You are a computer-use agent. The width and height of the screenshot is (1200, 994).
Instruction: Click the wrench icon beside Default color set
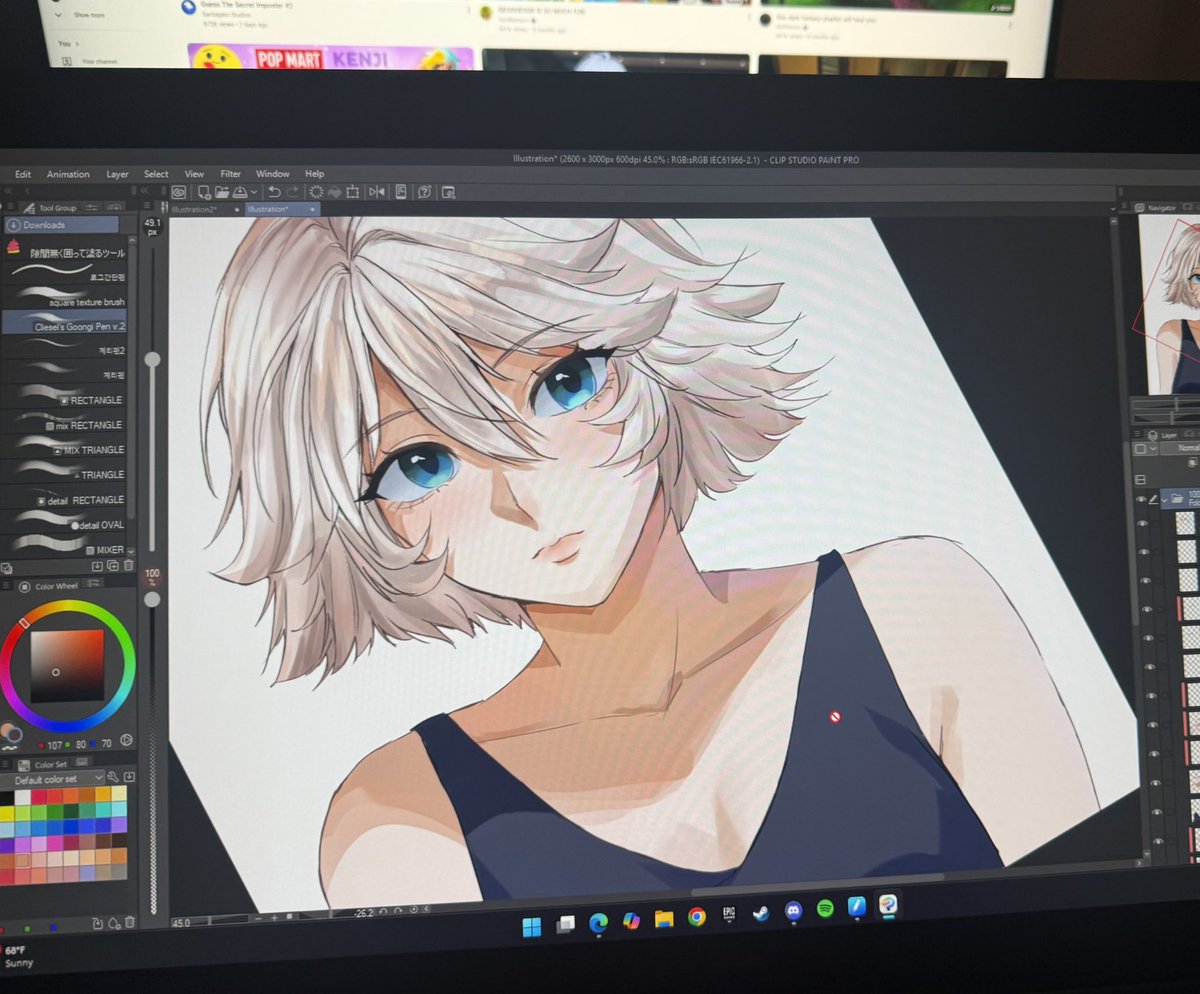coord(113,777)
